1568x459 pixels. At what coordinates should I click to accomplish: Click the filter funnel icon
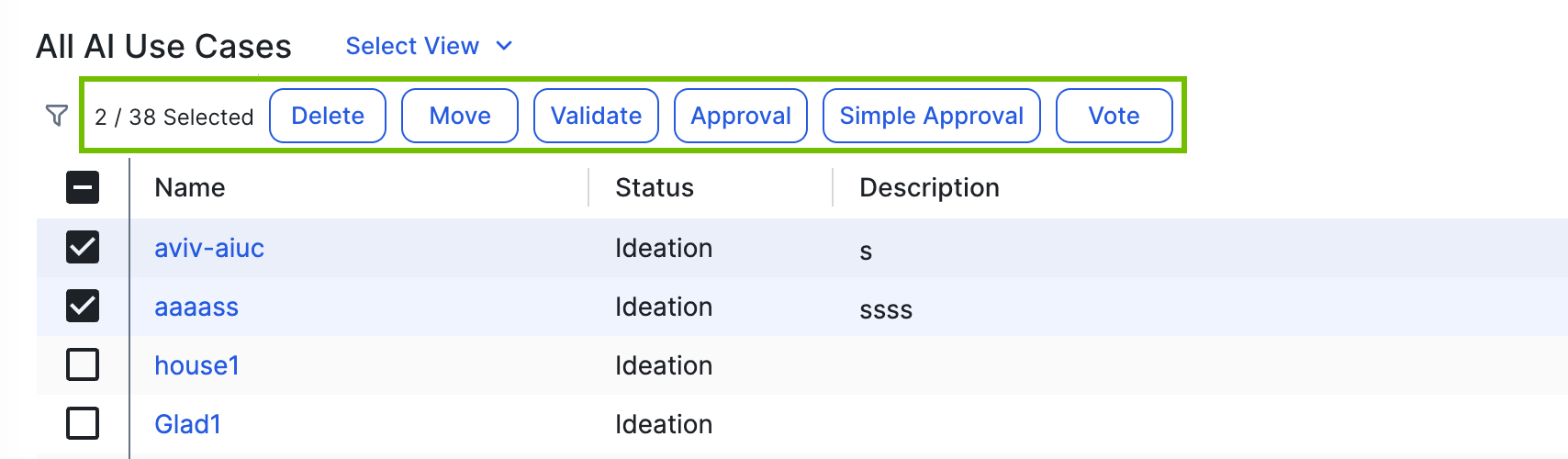(57, 116)
